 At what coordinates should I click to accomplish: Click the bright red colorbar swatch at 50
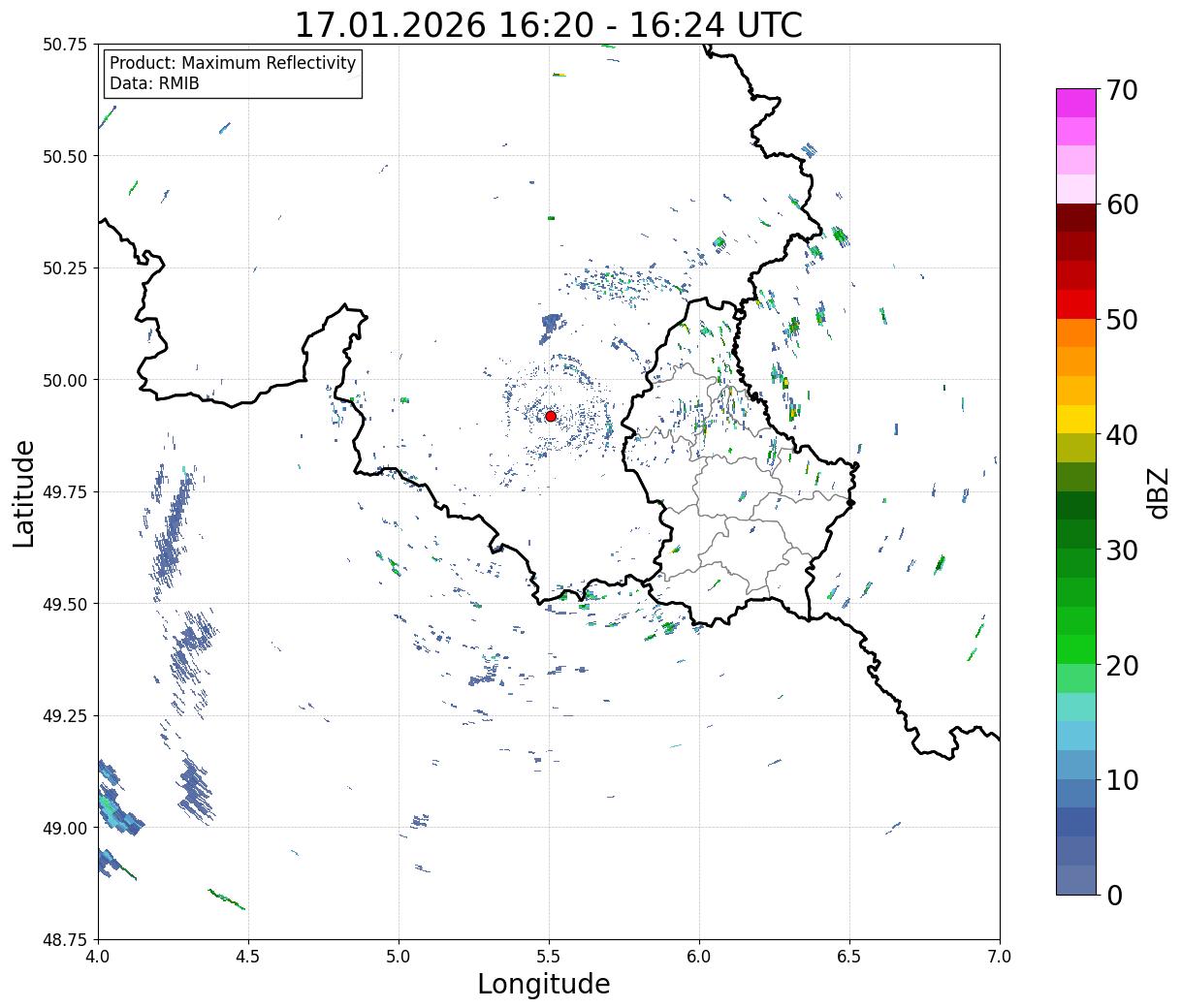pos(1076,304)
